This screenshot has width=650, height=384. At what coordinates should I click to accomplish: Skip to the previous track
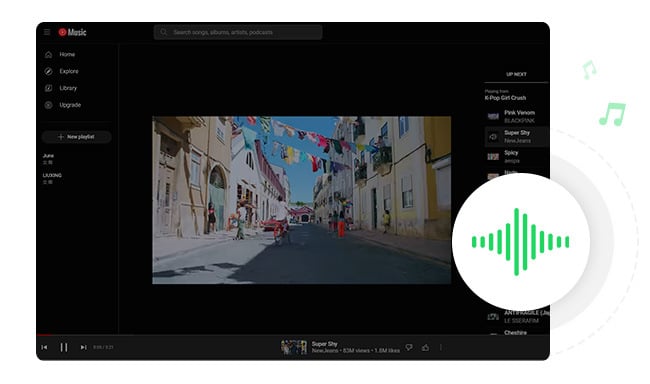tap(44, 348)
